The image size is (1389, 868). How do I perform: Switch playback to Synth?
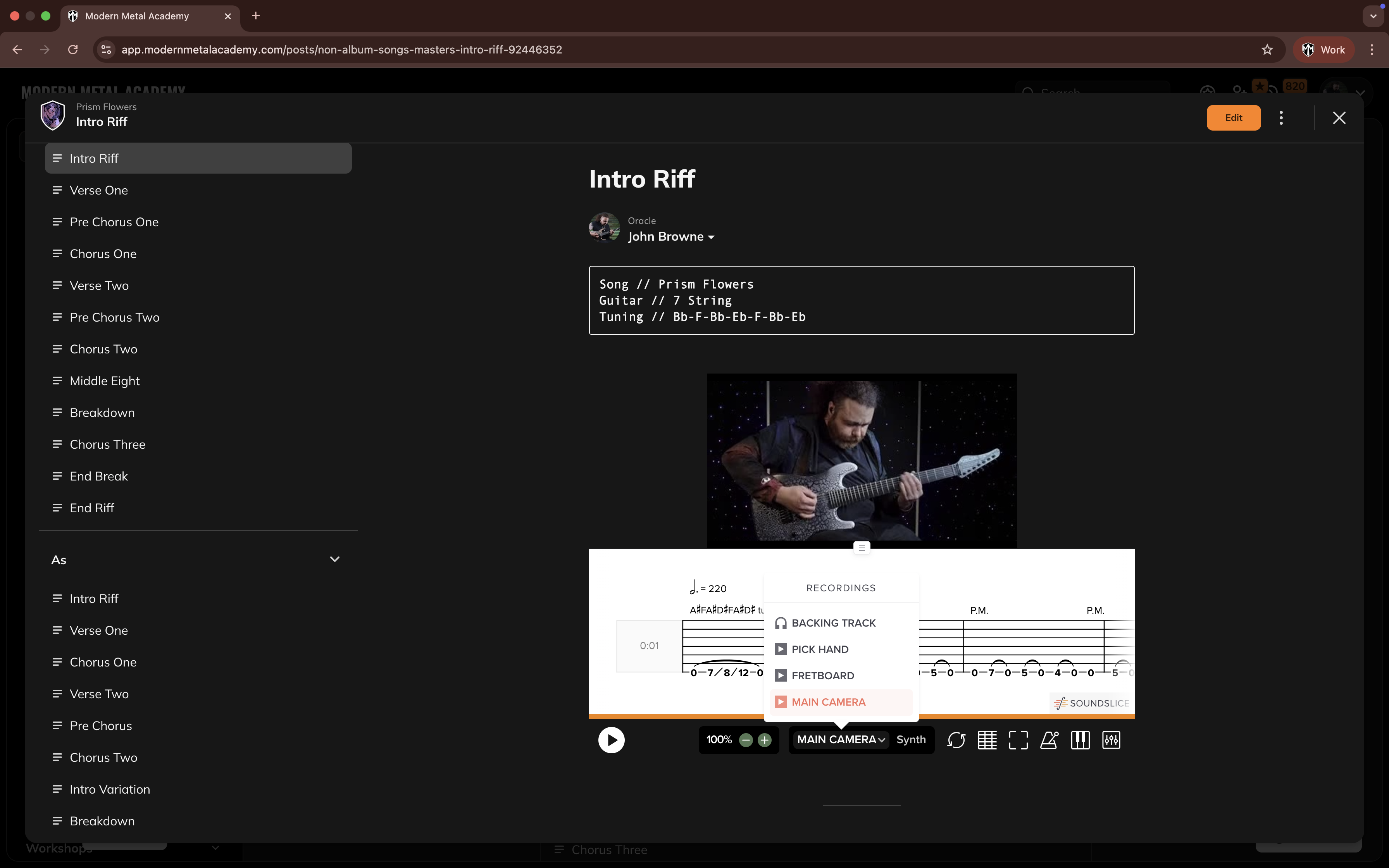click(911, 739)
